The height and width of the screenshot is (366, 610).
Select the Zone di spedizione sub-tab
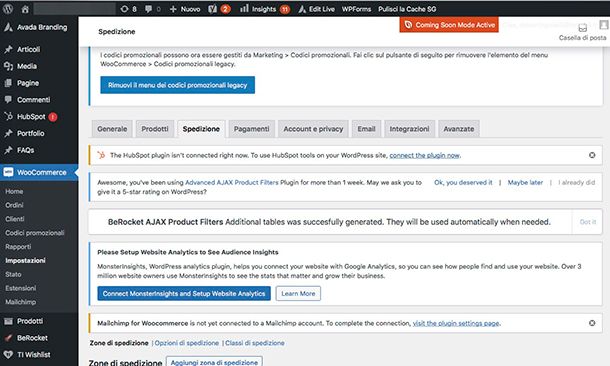click(x=119, y=343)
